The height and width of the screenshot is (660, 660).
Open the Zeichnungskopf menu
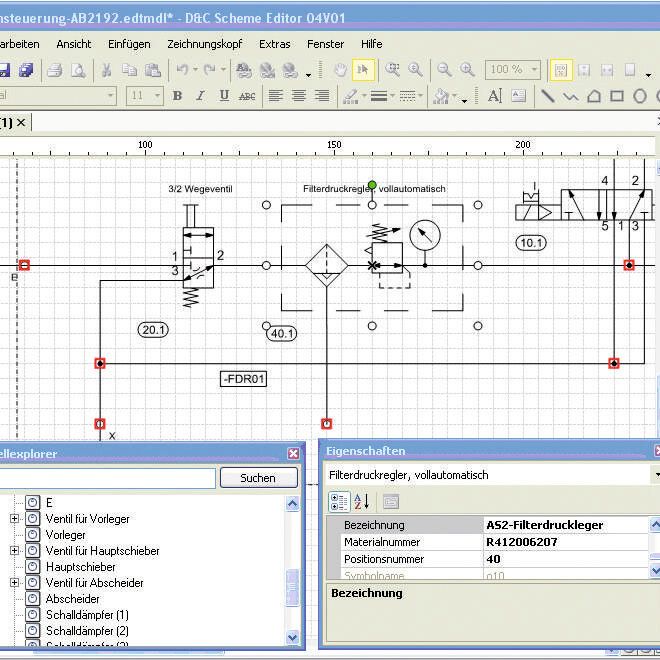click(205, 44)
